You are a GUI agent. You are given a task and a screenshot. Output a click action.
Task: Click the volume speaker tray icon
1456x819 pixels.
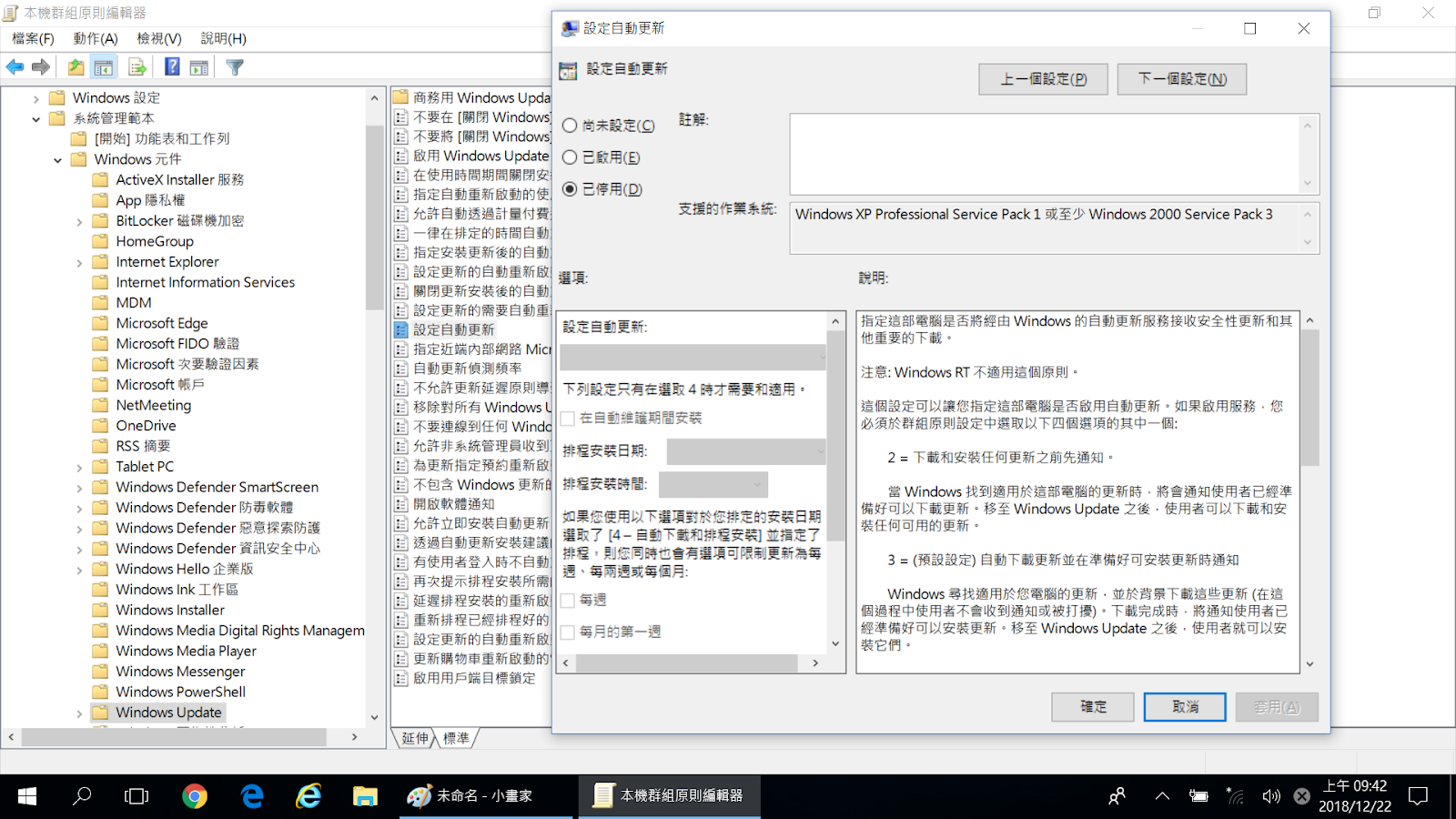coord(1271,796)
